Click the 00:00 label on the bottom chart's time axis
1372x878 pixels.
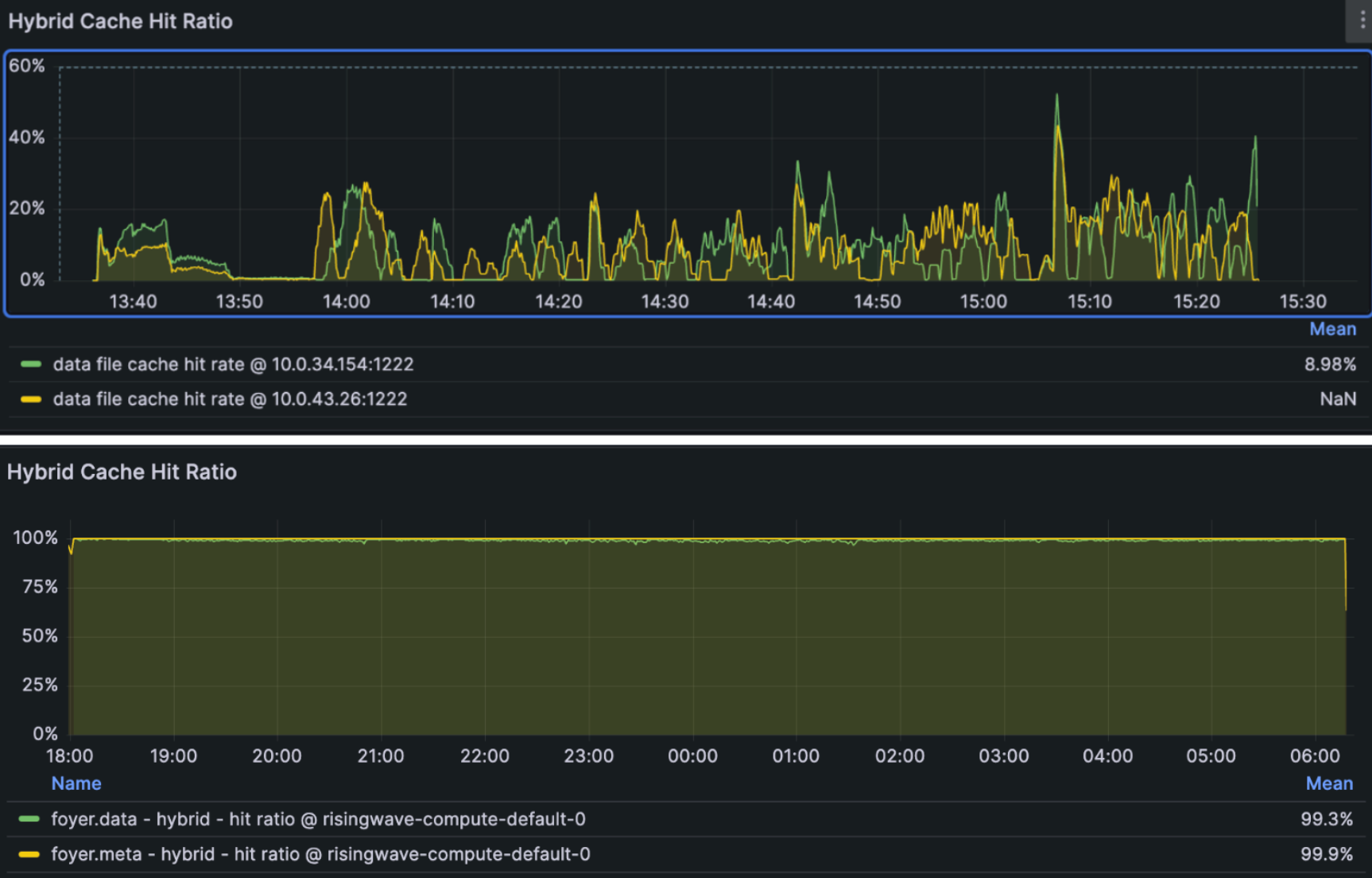(692, 756)
